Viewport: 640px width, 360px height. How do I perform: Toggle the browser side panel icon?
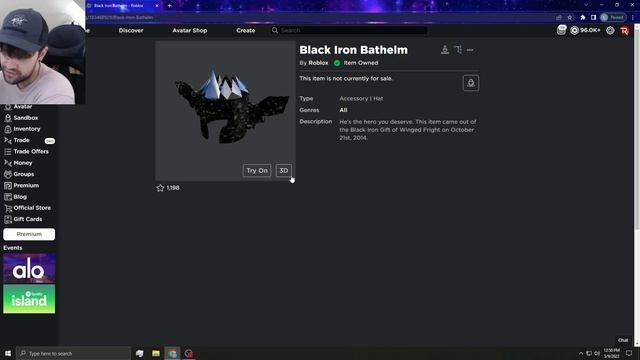593,18
